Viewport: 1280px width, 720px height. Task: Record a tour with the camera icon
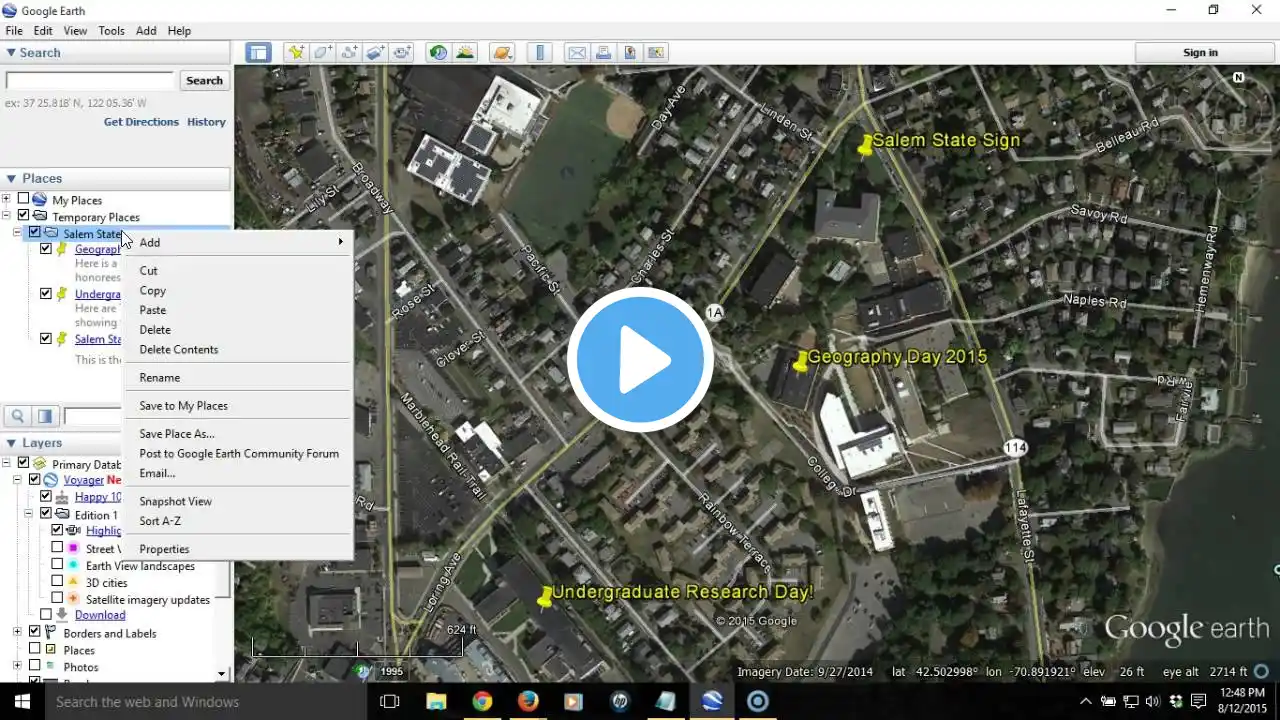pos(403,53)
